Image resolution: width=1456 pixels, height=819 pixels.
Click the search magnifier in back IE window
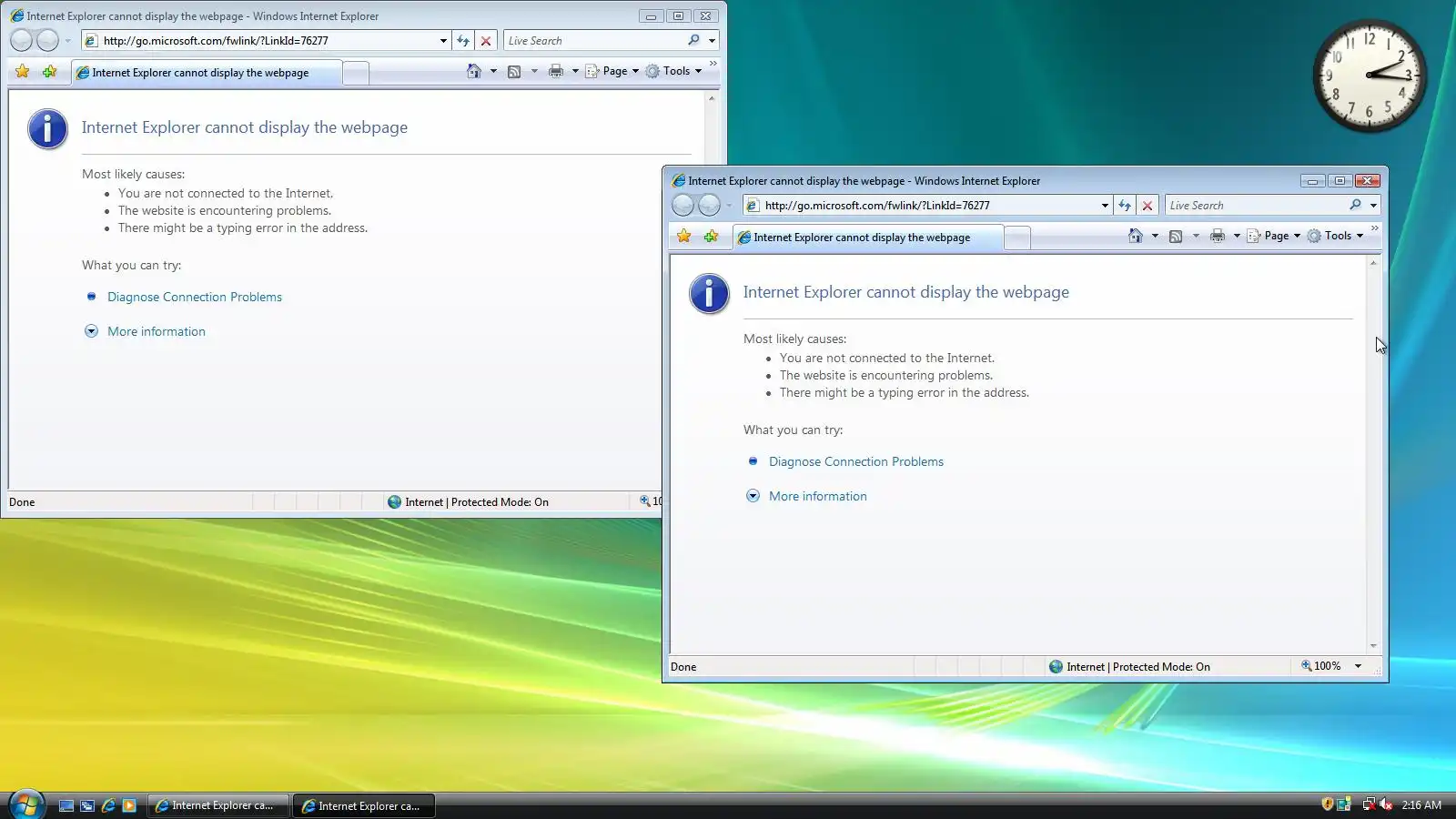pyautogui.click(x=693, y=40)
